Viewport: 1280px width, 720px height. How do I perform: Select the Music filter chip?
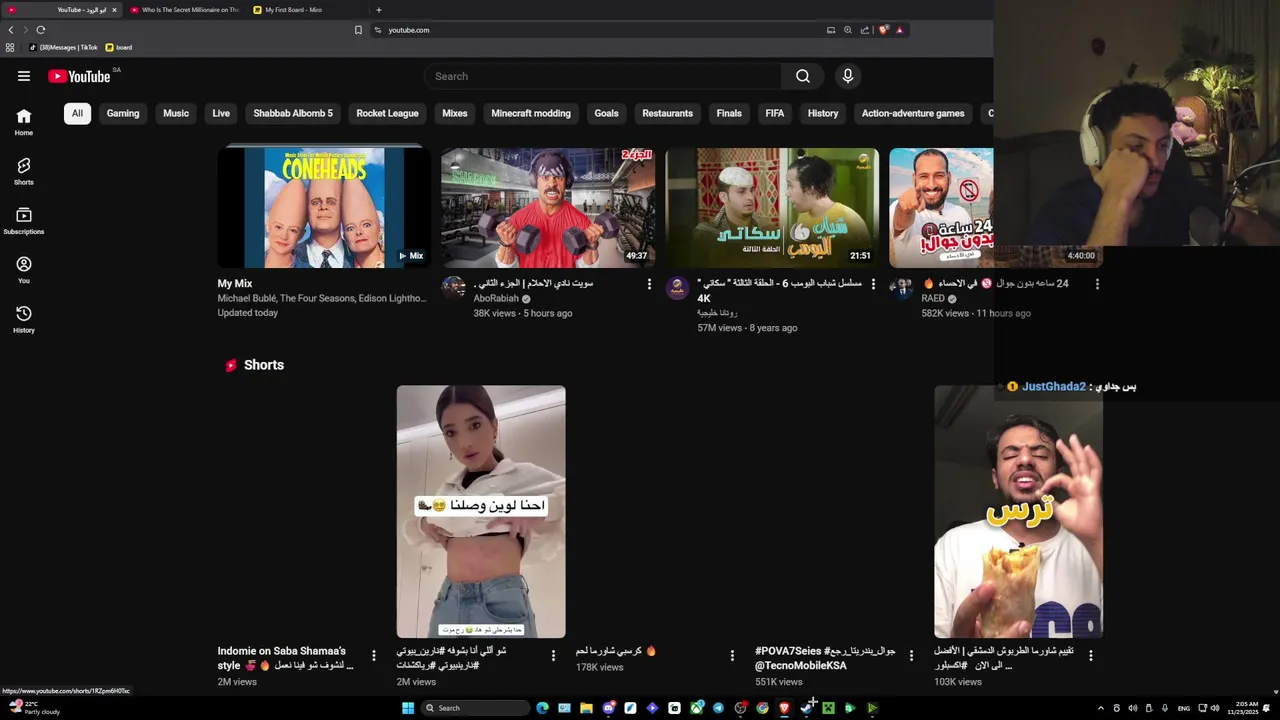pyautogui.click(x=176, y=113)
